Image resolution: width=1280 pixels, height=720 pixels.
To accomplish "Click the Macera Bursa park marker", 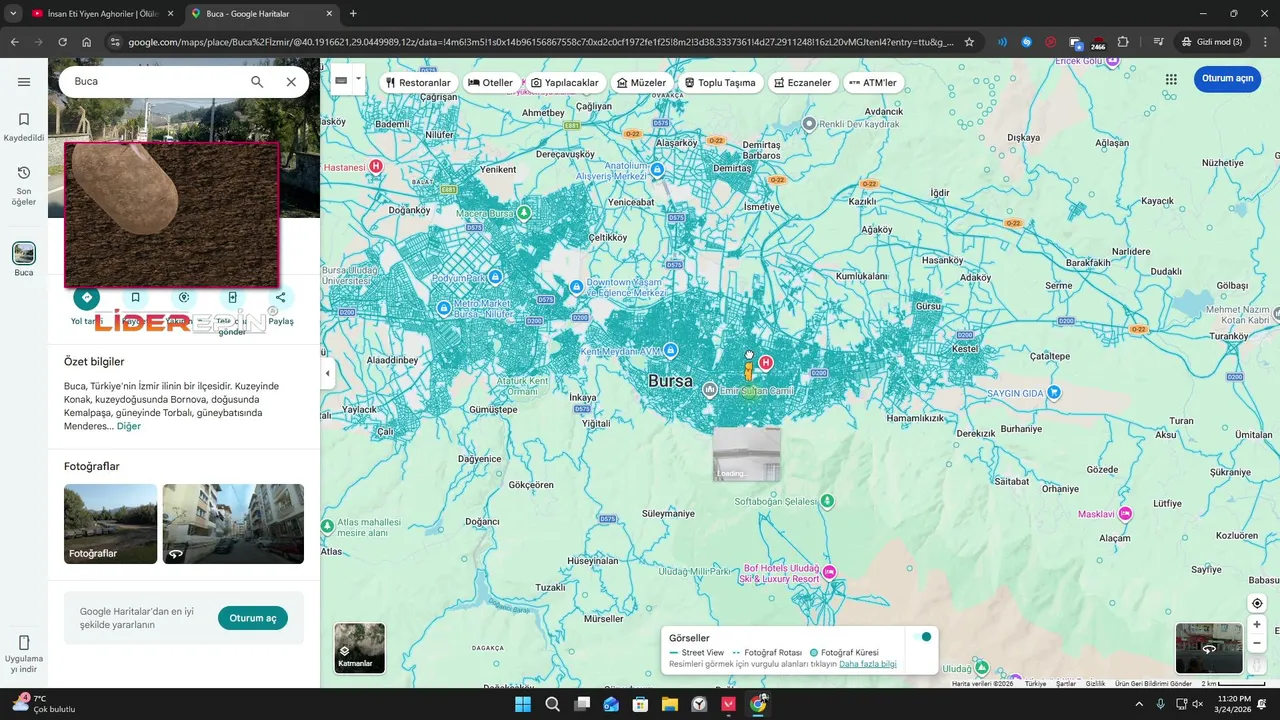I will (x=523, y=212).
